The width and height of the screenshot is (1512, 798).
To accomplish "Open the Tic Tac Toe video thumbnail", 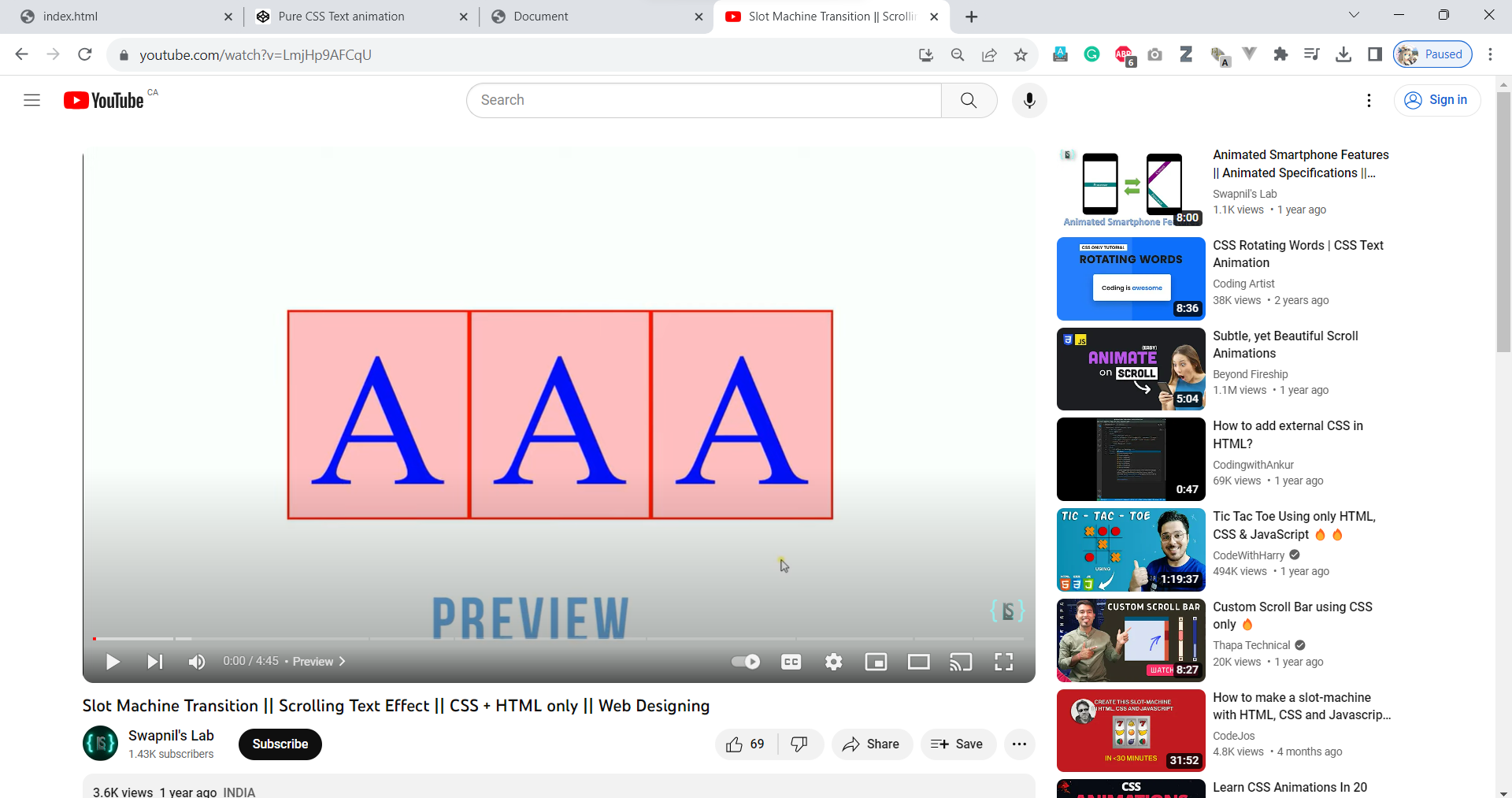I will point(1130,549).
